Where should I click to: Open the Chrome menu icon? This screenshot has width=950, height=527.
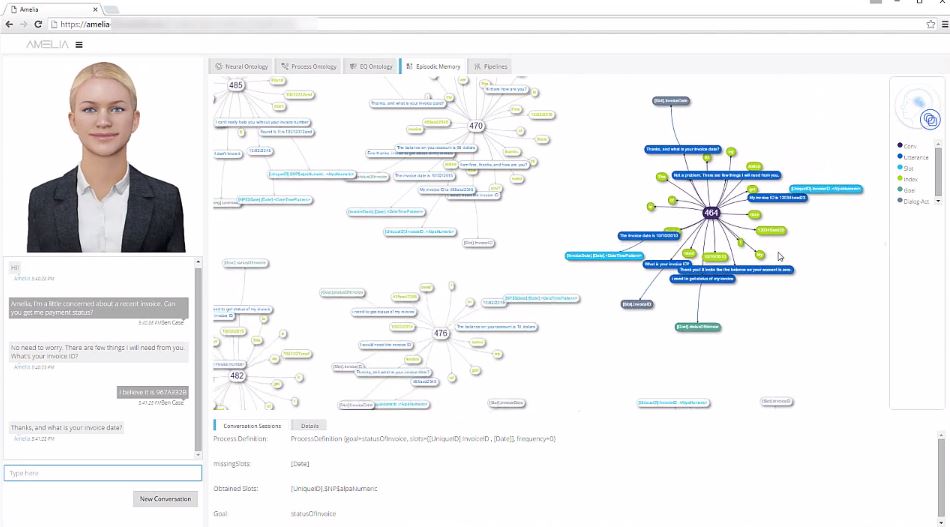tap(939, 23)
